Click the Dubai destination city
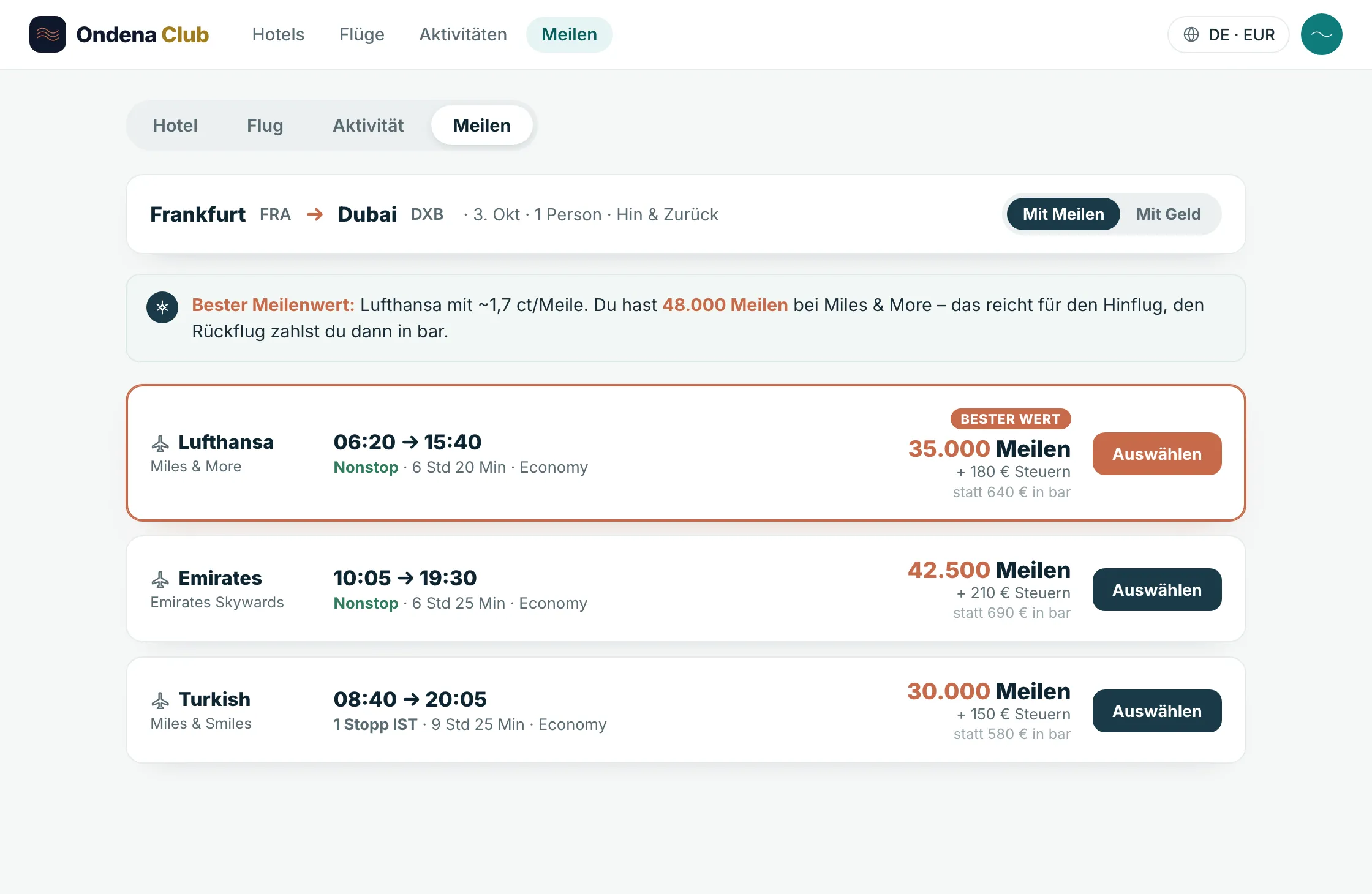Image resolution: width=1372 pixels, height=894 pixels. pyautogui.click(x=367, y=214)
